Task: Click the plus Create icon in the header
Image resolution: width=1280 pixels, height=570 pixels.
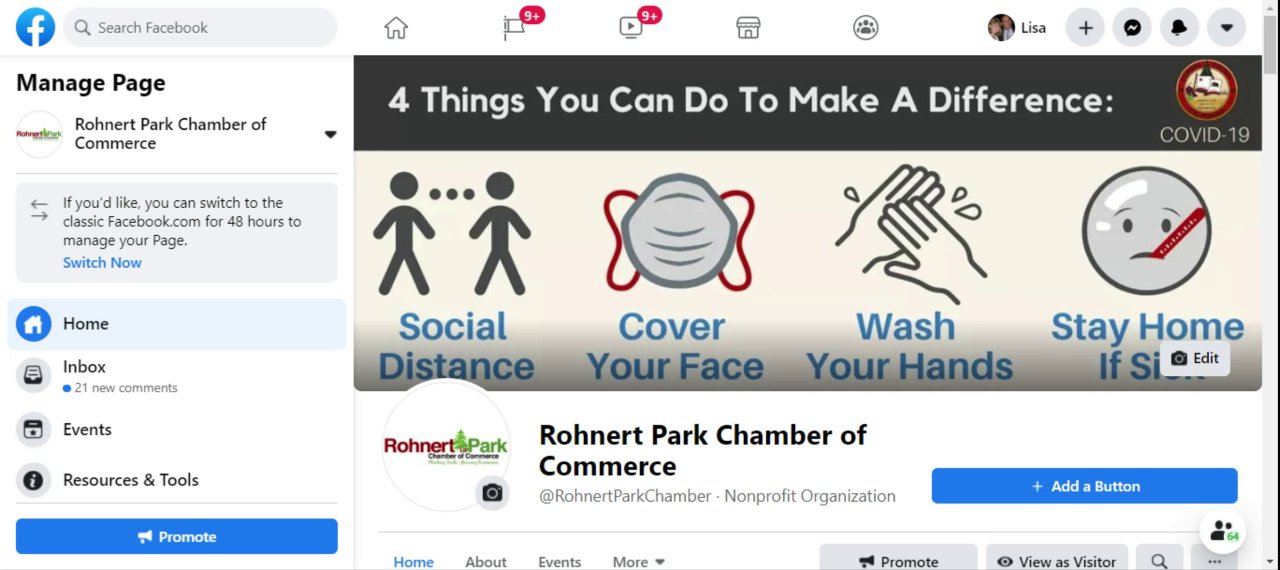Action: [x=1085, y=28]
